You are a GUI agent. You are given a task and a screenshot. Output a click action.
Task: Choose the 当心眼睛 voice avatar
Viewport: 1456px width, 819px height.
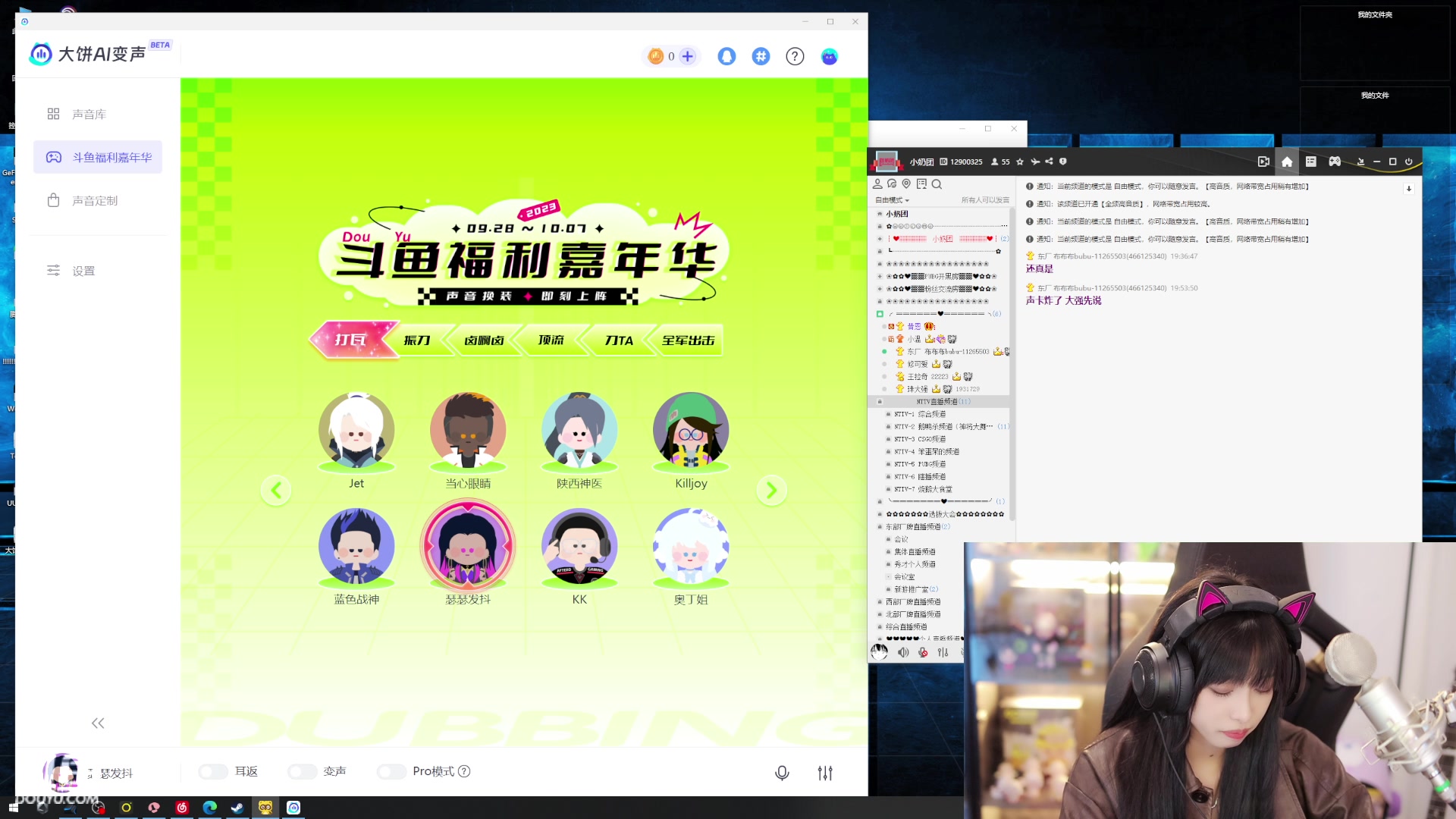coord(468,431)
